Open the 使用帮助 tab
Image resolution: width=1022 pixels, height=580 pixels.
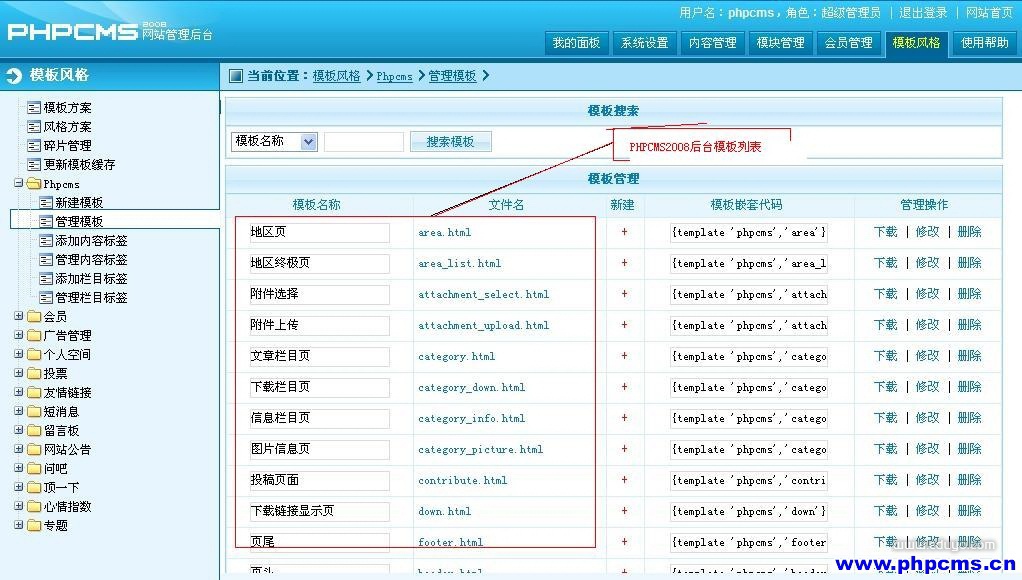tap(984, 43)
